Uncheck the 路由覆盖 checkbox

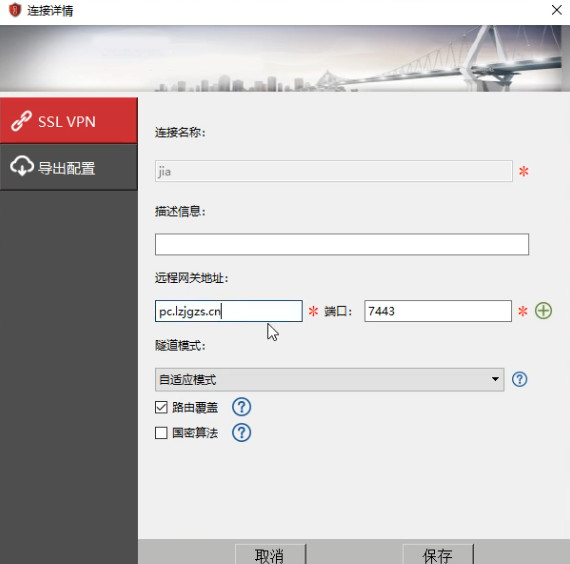(x=161, y=407)
